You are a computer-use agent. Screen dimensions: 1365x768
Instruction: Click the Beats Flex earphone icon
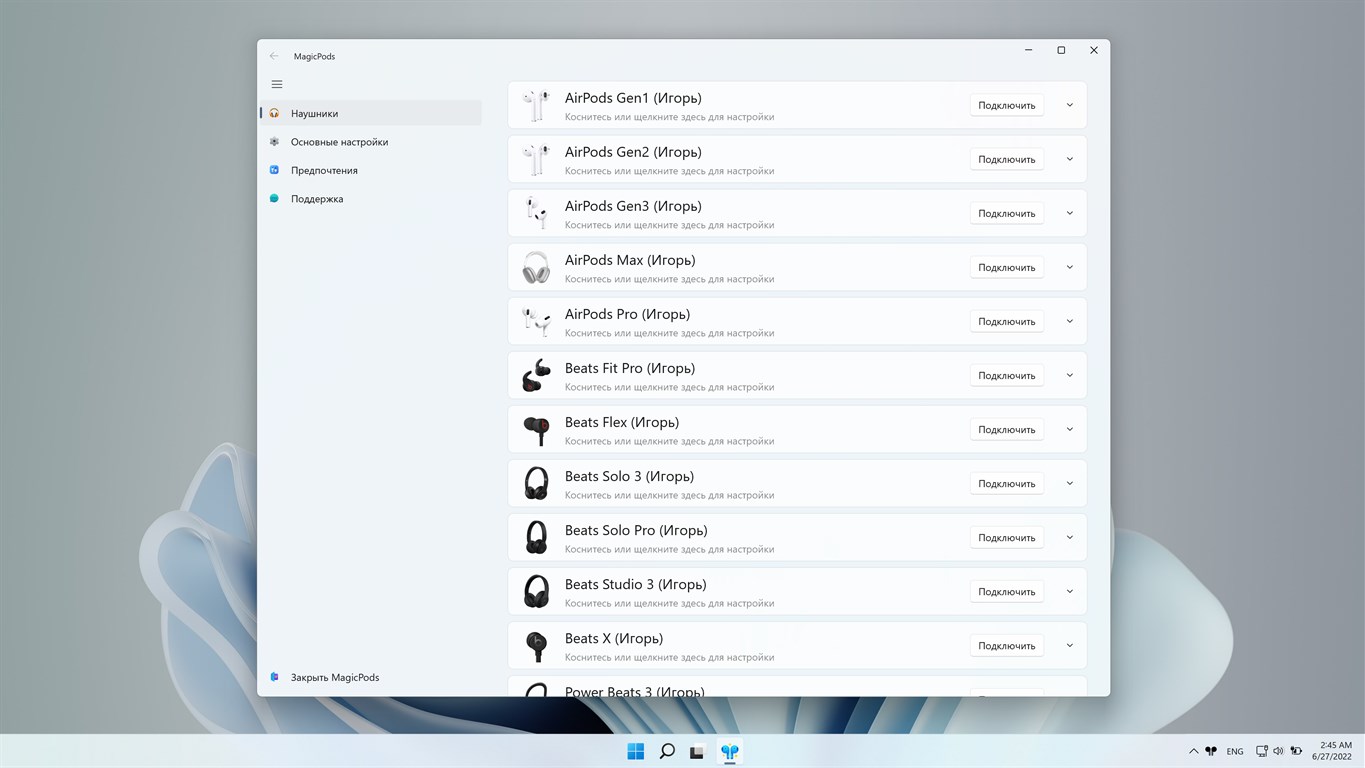[536, 429]
